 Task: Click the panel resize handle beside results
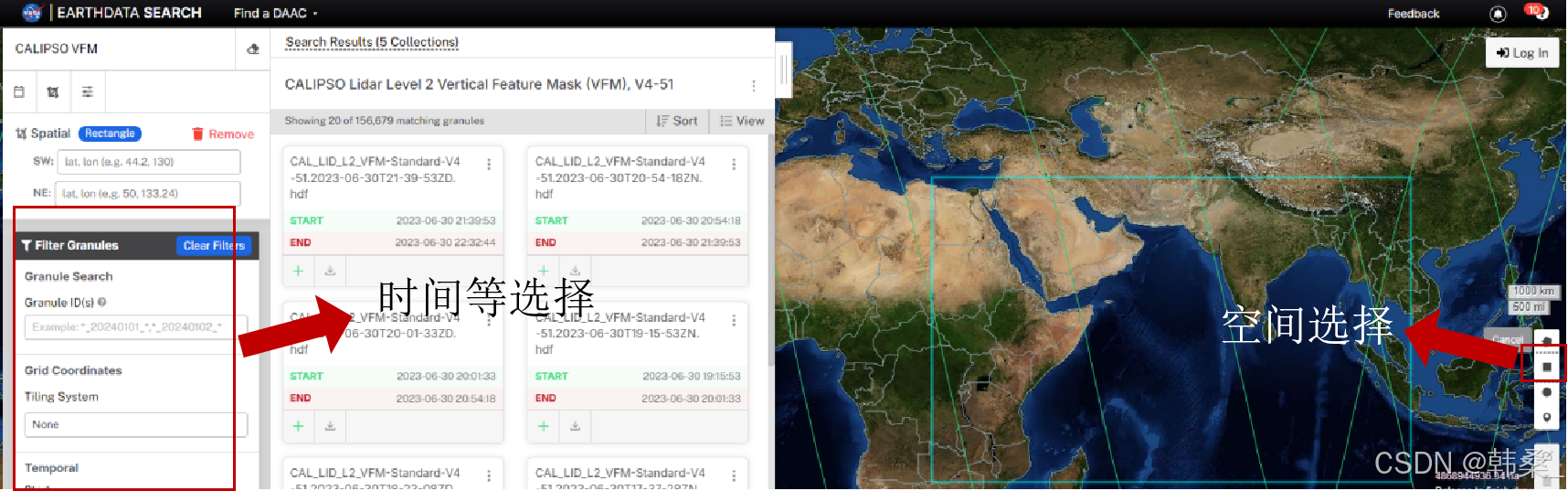coord(783,69)
